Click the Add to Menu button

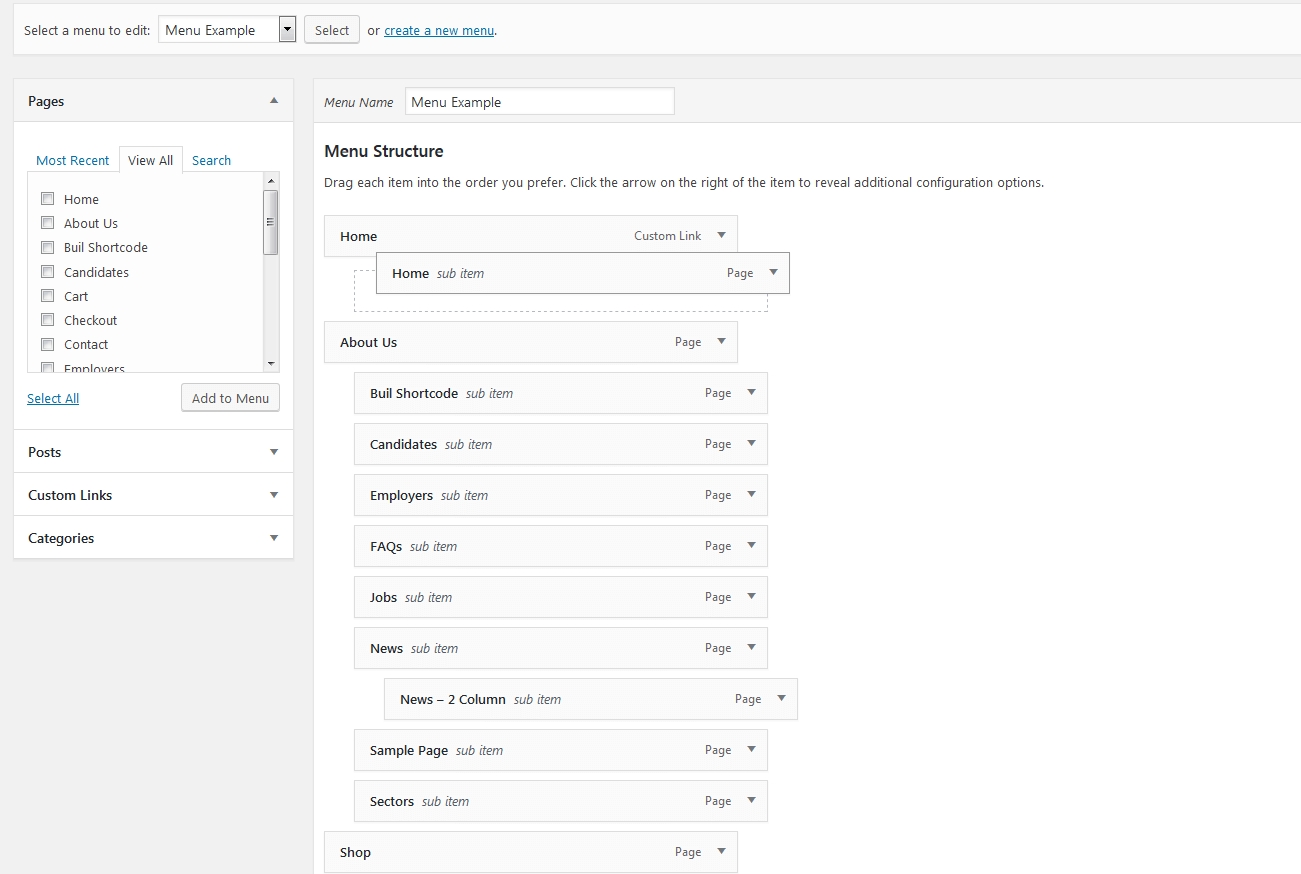pyautogui.click(x=230, y=398)
